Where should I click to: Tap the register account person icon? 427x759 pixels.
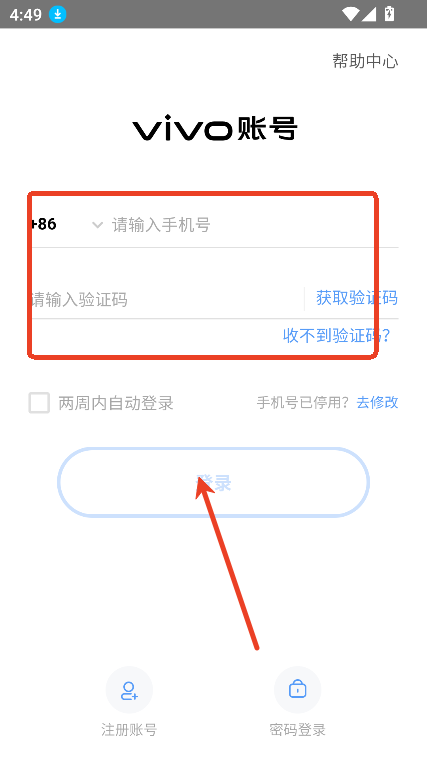(x=129, y=690)
